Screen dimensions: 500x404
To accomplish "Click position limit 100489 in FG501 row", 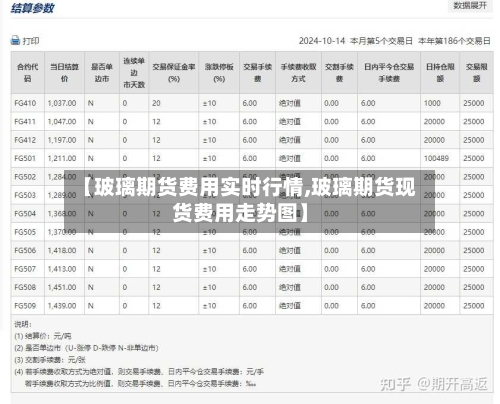I will coord(436,158).
